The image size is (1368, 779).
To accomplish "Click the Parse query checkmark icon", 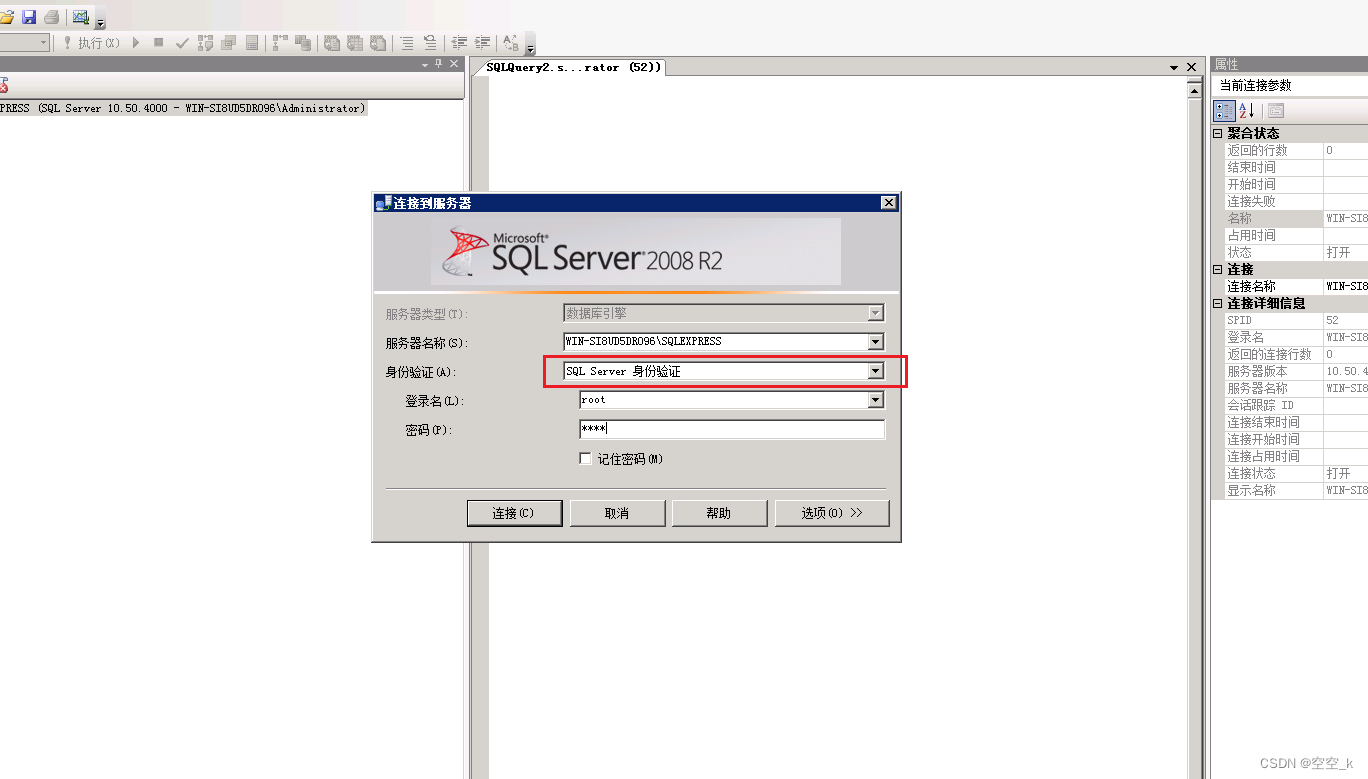I will pos(182,42).
